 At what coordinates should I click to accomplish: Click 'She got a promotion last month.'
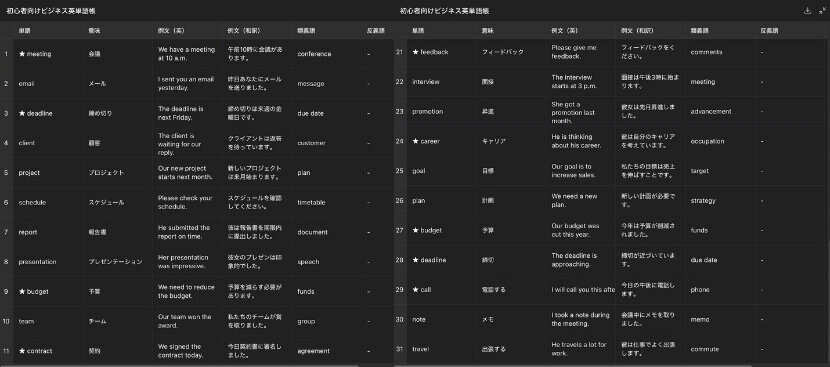point(573,112)
